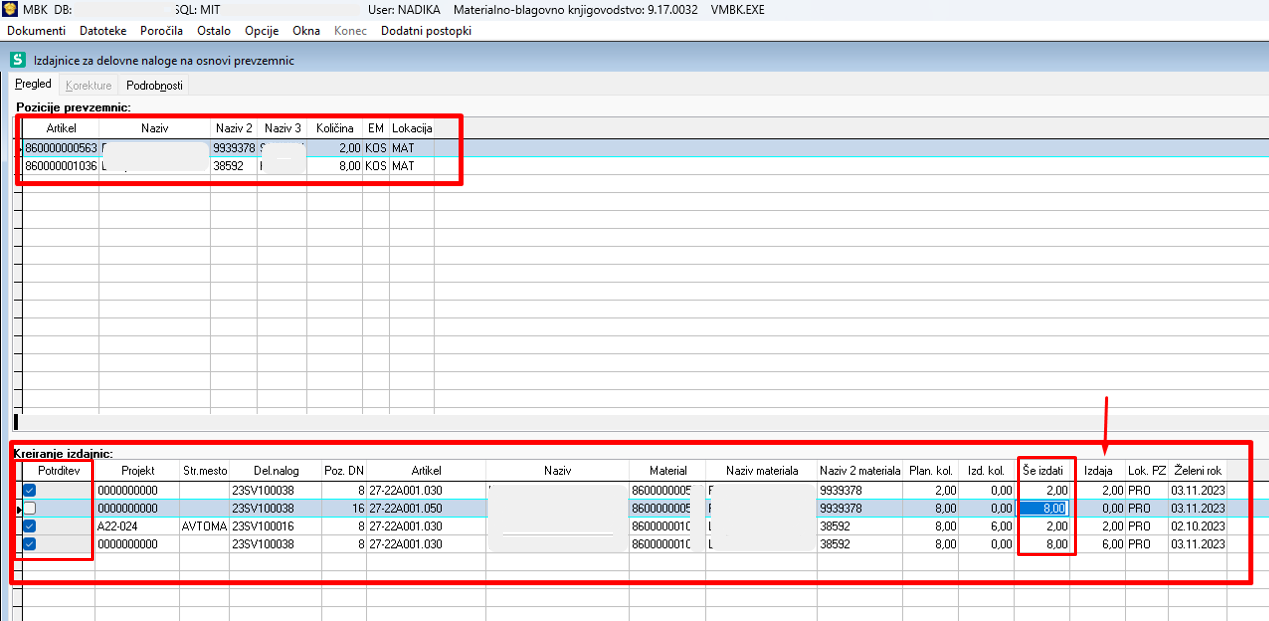Open the Datoteke menu

(x=103, y=31)
